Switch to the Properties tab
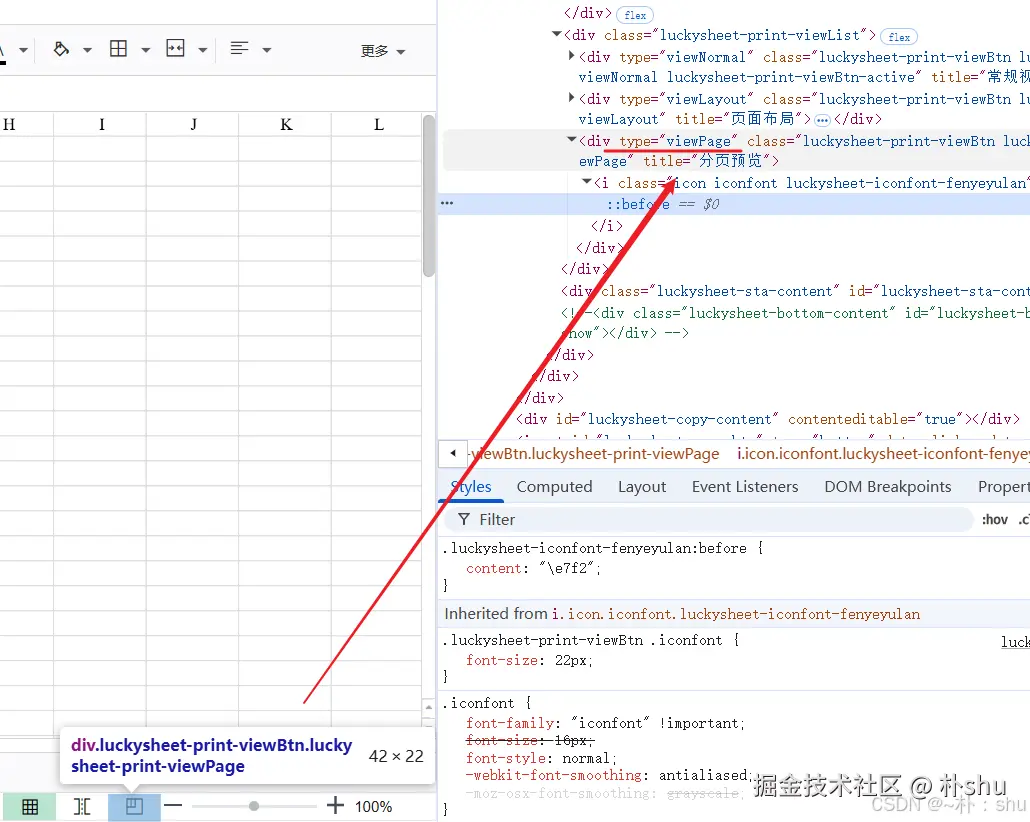Image resolution: width=1030 pixels, height=822 pixels. (1003, 487)
